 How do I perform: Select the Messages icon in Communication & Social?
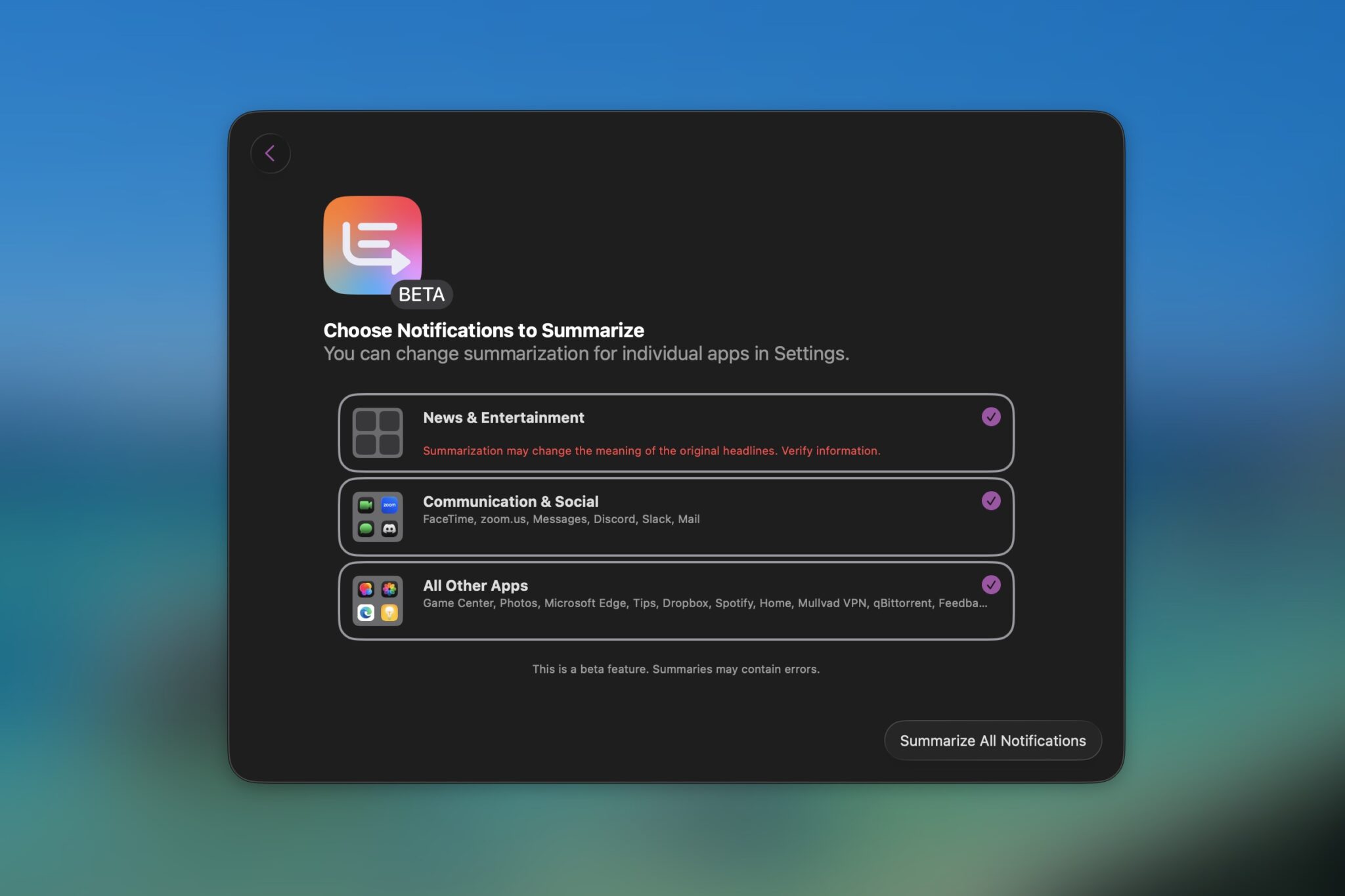click(x=366, y=528)
